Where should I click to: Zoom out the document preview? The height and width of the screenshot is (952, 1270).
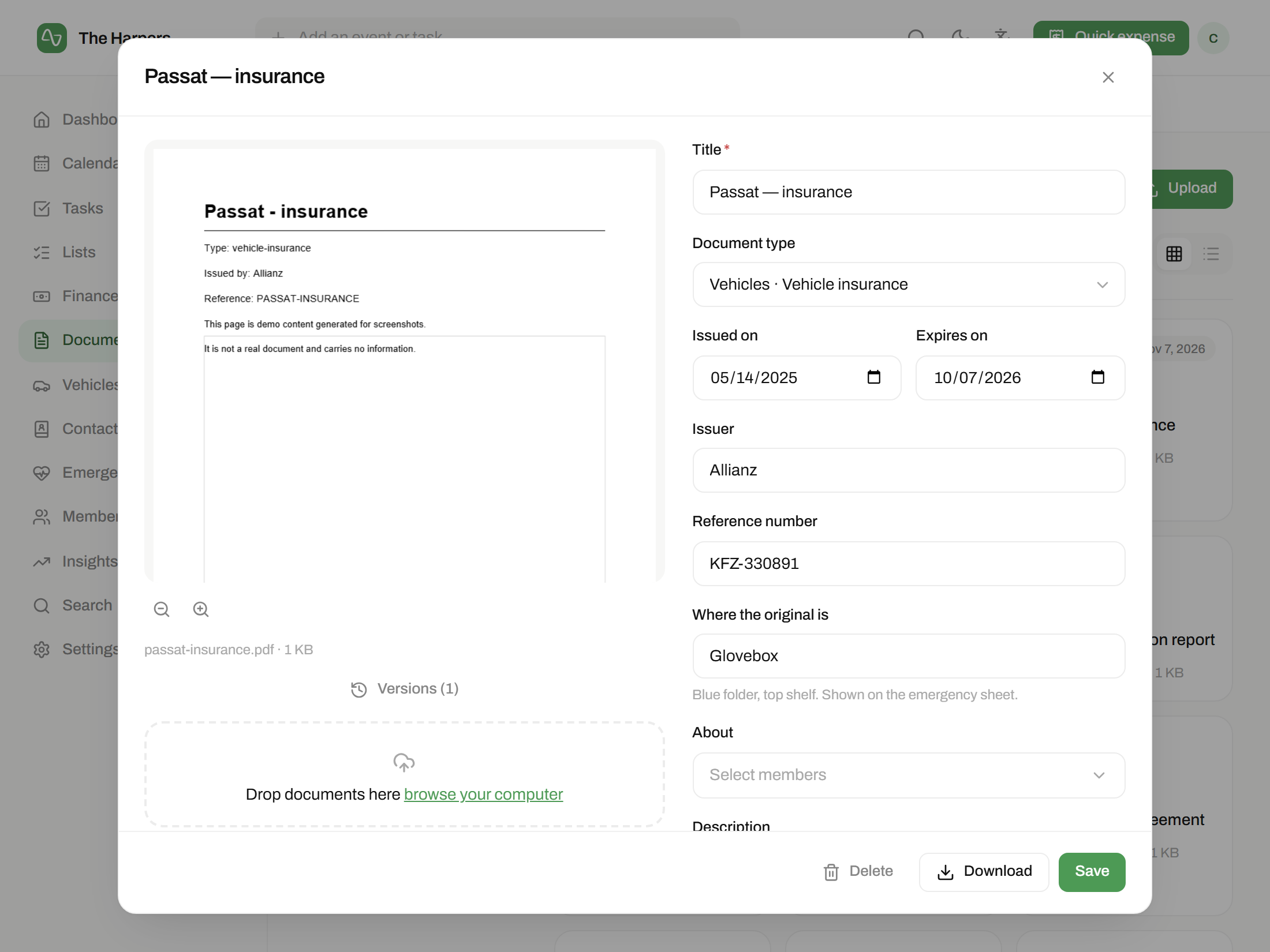162,609
